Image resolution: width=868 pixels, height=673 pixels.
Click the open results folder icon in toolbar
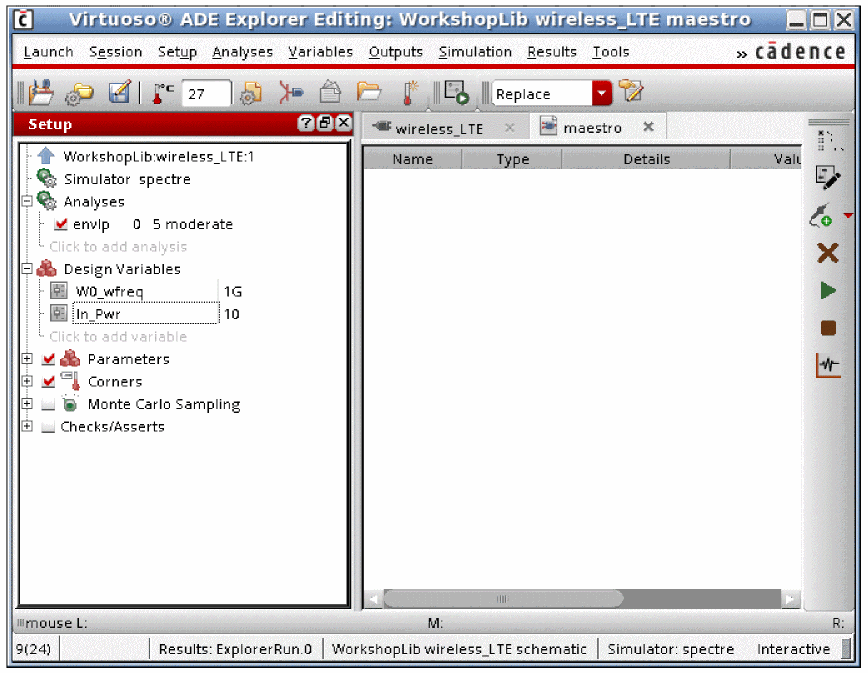click(x=369, y=92)
